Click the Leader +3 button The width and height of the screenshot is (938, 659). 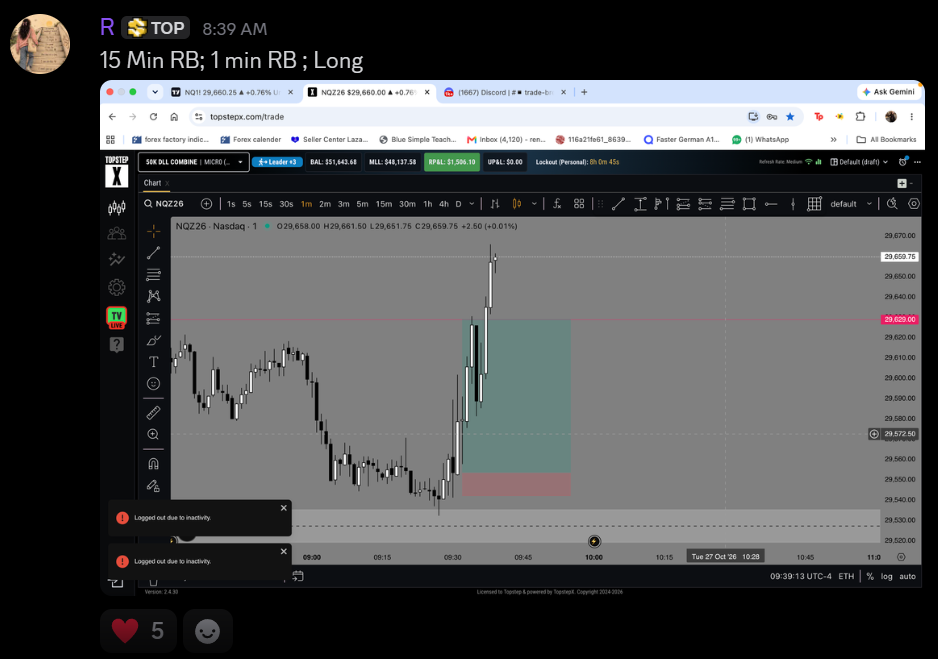(x=278, y=162)
